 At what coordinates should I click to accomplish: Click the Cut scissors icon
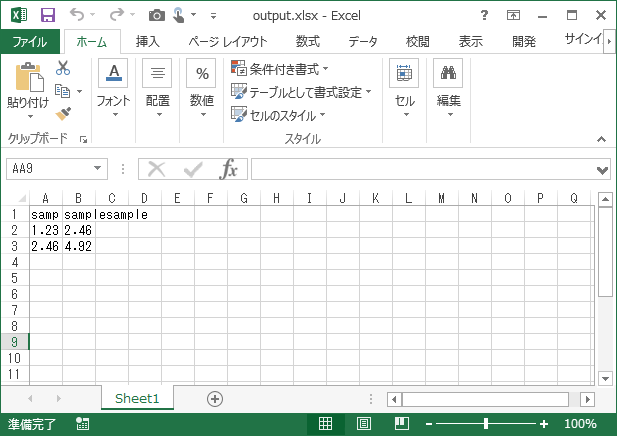63,68
